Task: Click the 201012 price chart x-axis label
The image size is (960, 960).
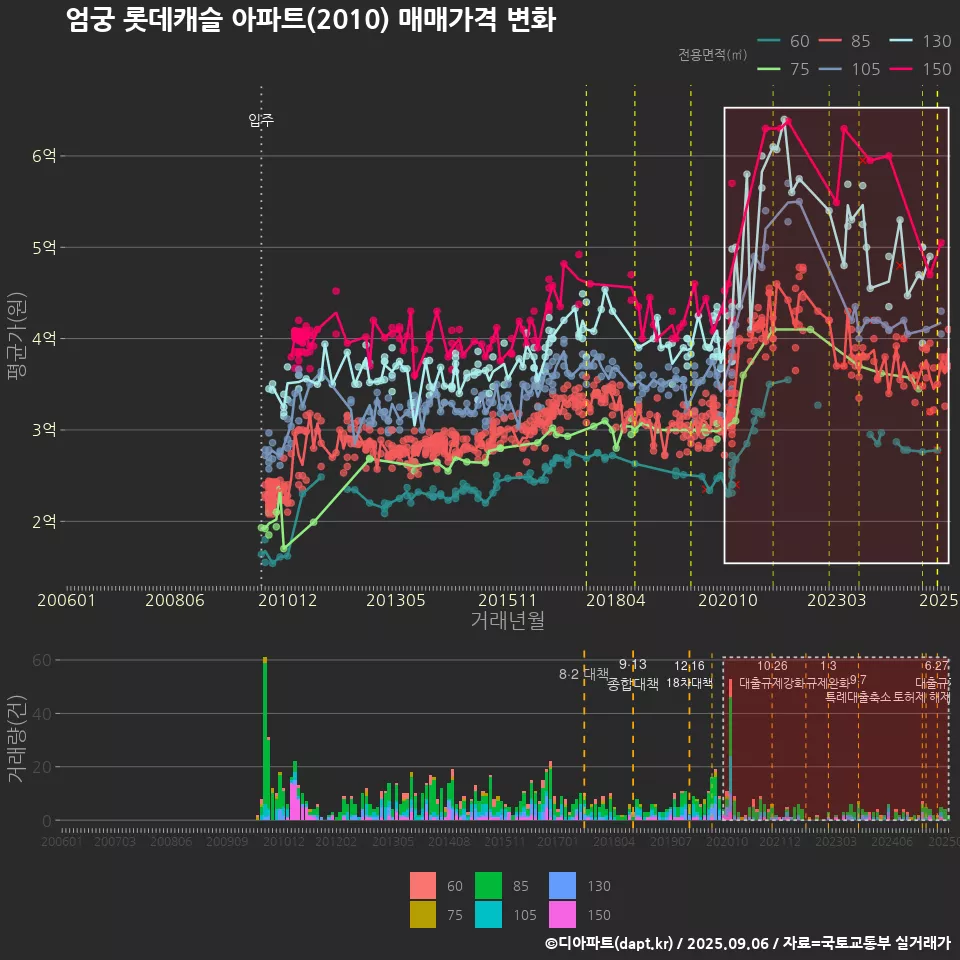Action: coord(287,600)
